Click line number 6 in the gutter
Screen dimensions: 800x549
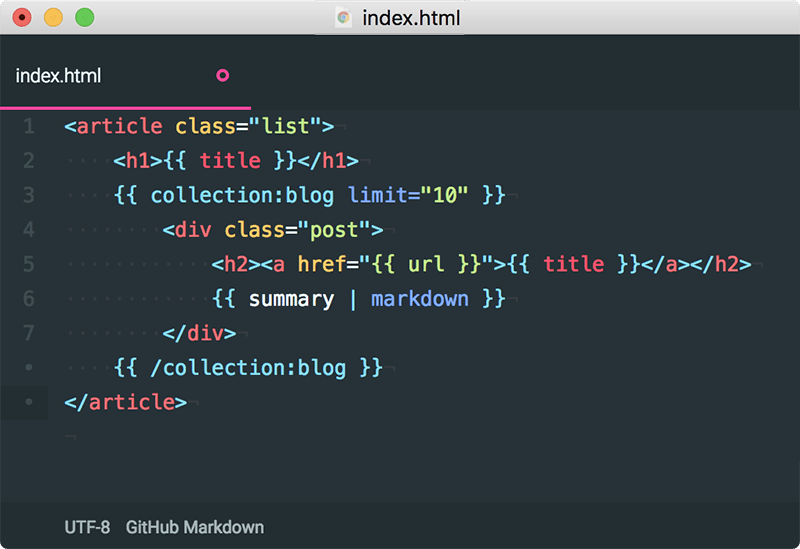[29, 298]
